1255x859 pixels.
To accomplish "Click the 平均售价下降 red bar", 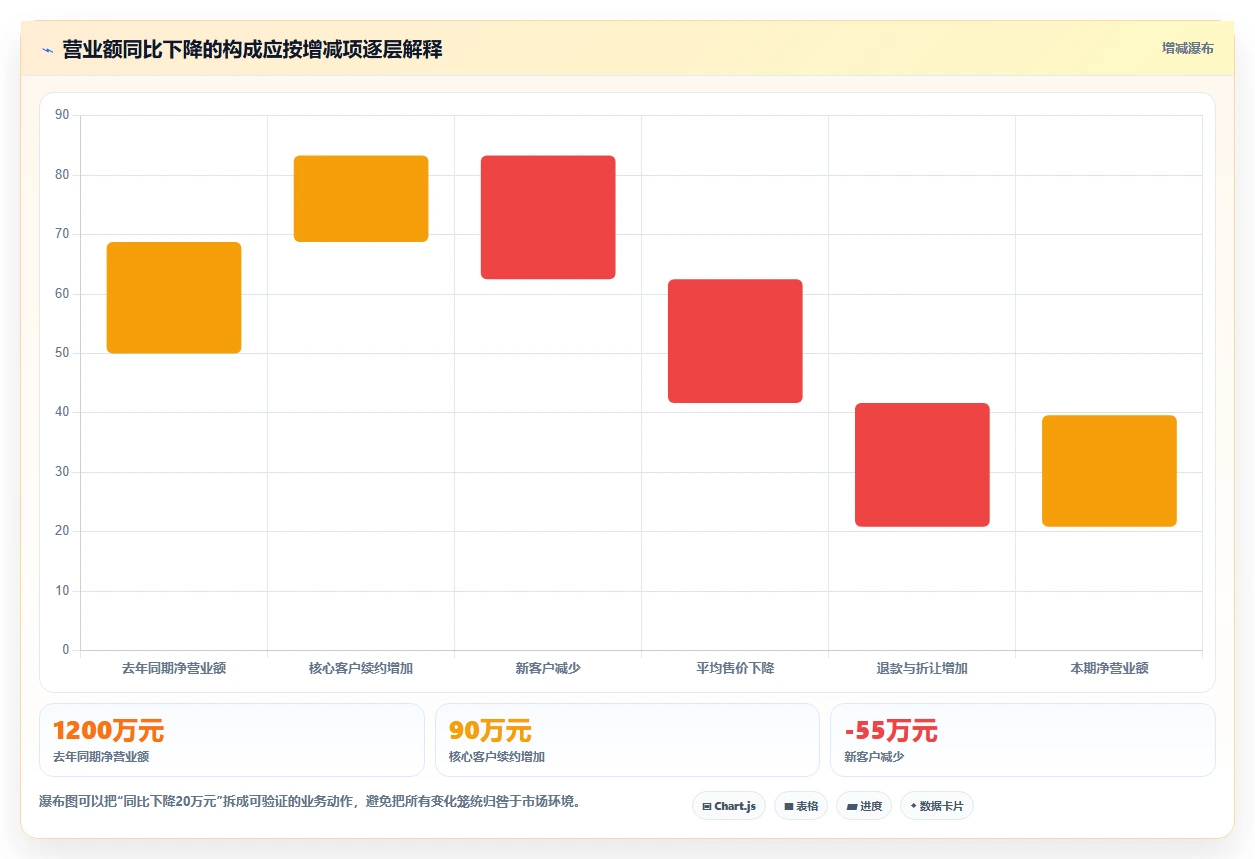I will (x=735, y=341).
